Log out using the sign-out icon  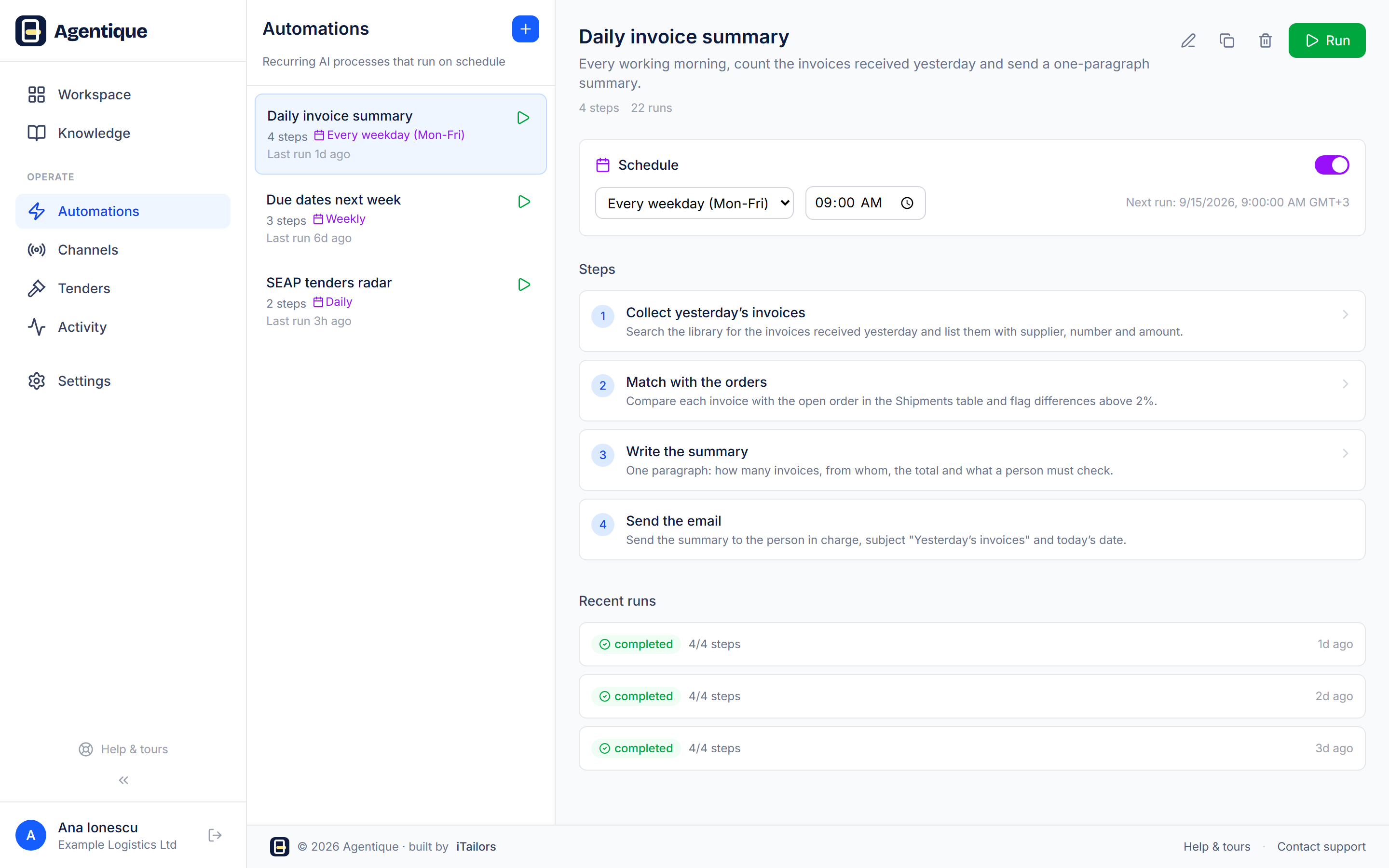tap(215, 835)
